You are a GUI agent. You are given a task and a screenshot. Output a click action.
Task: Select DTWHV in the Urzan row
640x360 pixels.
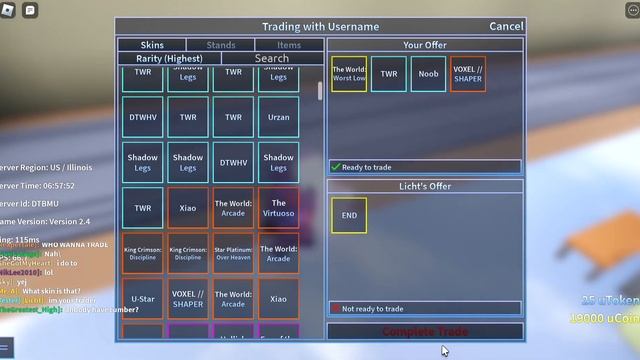click(x=142, y=117)
